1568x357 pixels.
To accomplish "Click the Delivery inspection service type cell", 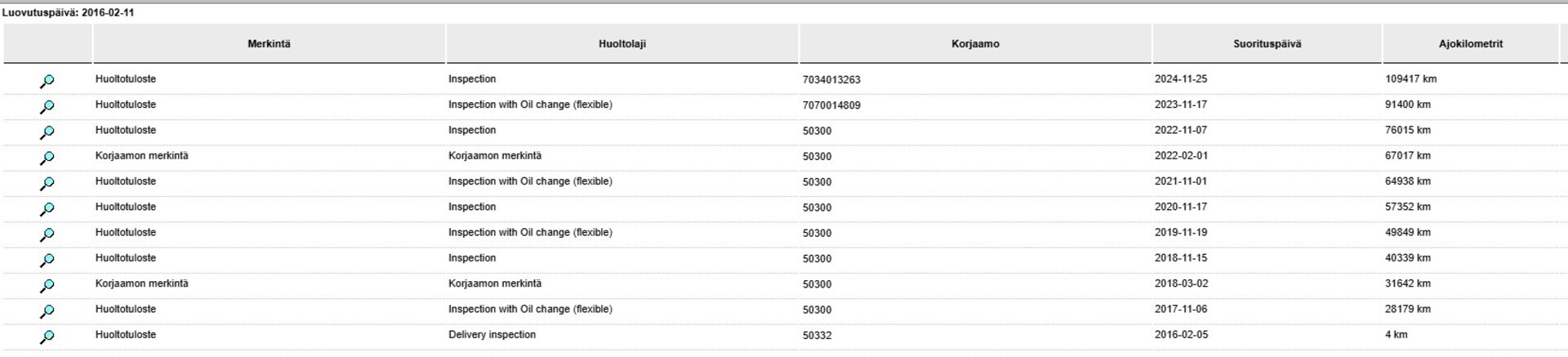I will coord(492,335).
